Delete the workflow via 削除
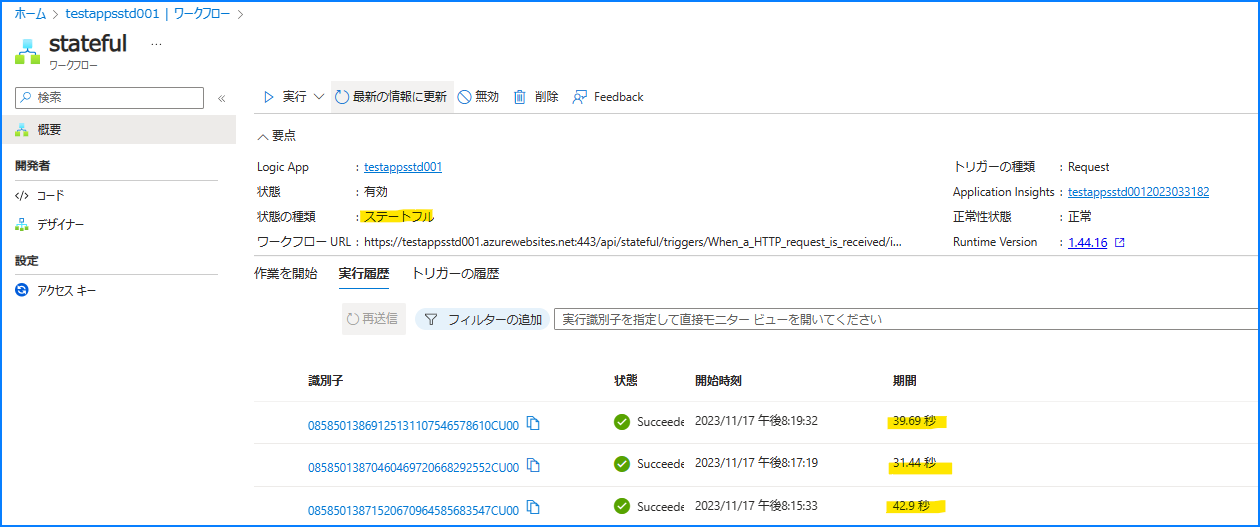The image size is (1260, 527). 536,97
